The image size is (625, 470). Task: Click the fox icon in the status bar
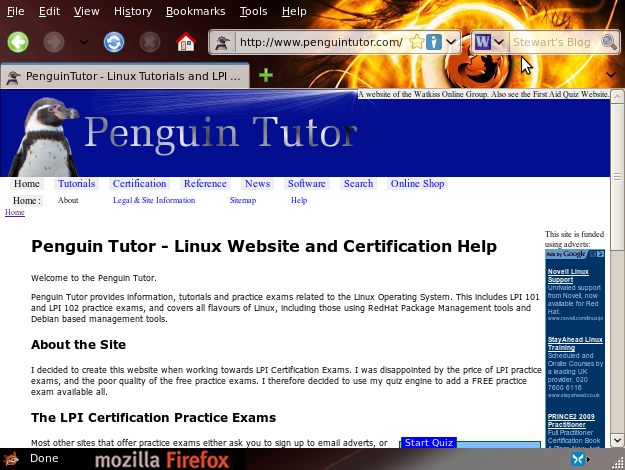pos(11,459)
